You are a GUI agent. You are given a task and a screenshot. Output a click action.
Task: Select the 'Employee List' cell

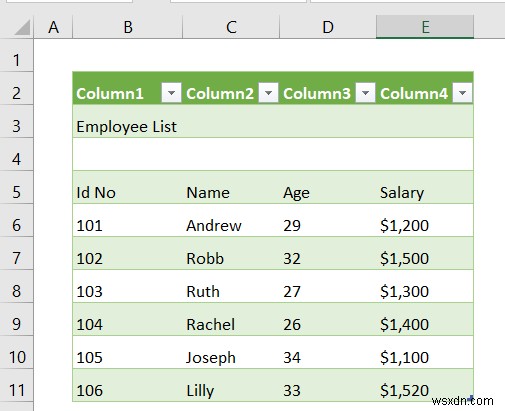128,121
